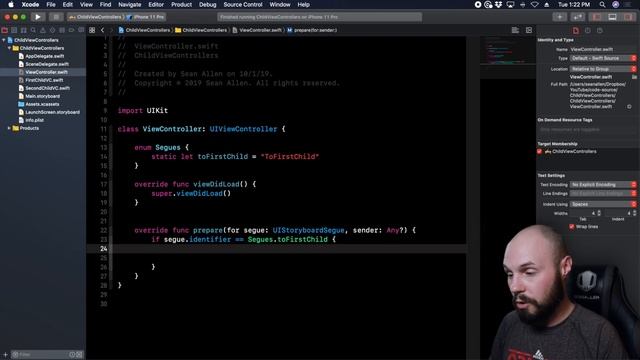Collapse the ChildViewControllers group folder
The height and width of the screenshot is (360, 640).
9,48
